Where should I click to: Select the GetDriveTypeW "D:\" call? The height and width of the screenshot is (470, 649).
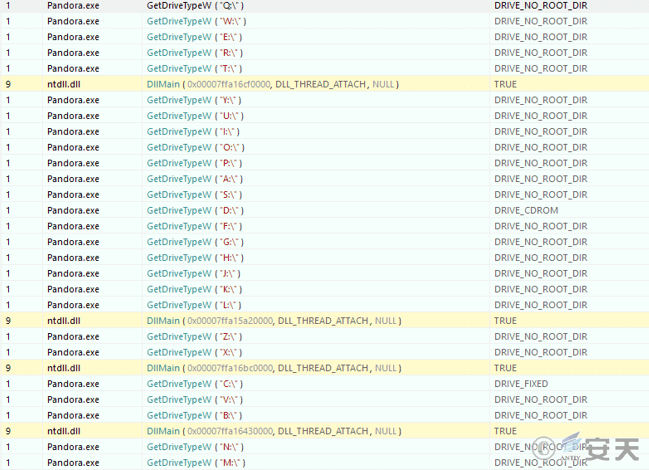(x=195, y=211)
